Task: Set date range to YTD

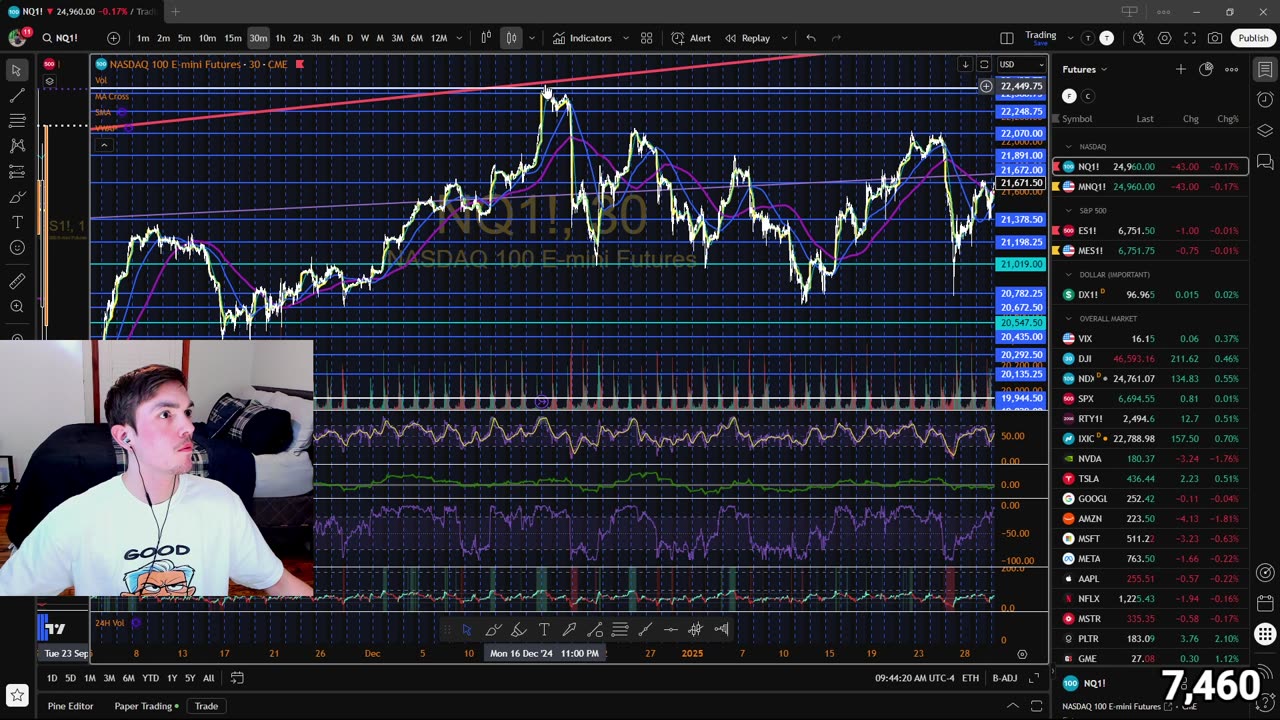Action: coord(150,678)
